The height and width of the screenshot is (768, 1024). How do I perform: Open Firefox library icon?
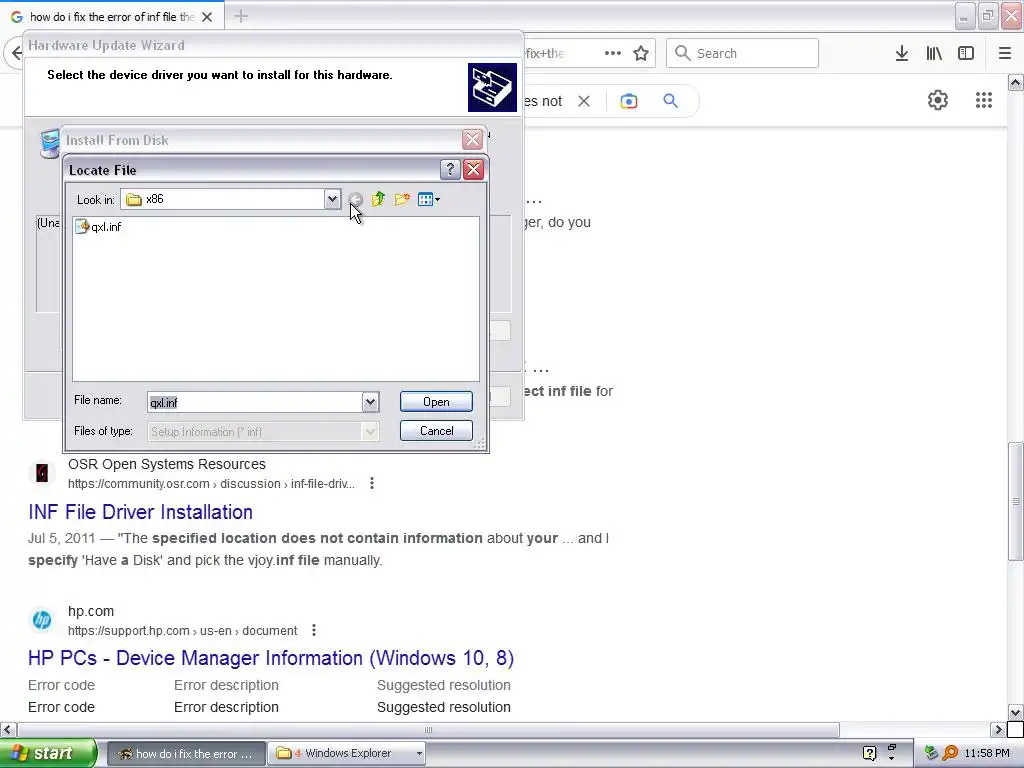pyautogui.click(x=934, y=53)
